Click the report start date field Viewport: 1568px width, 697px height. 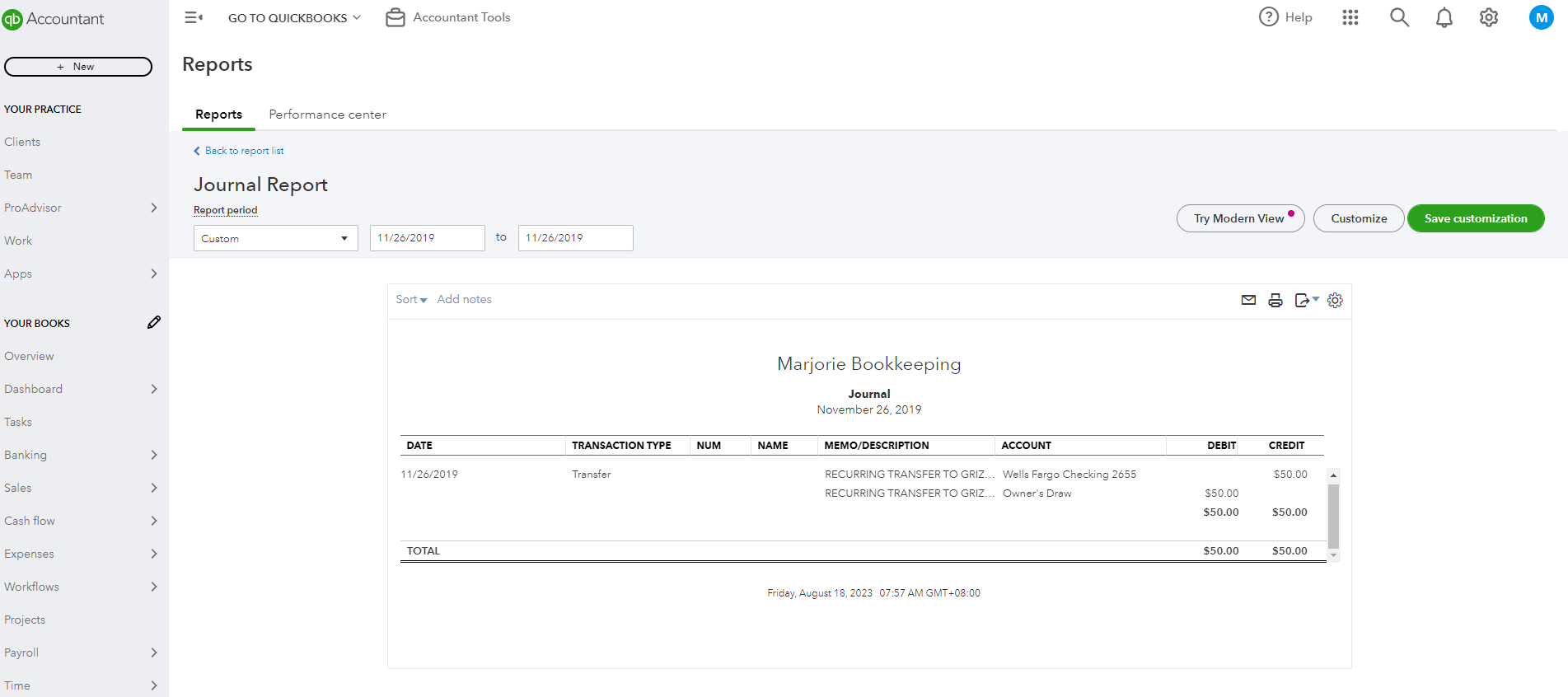(x=428, y=238)
